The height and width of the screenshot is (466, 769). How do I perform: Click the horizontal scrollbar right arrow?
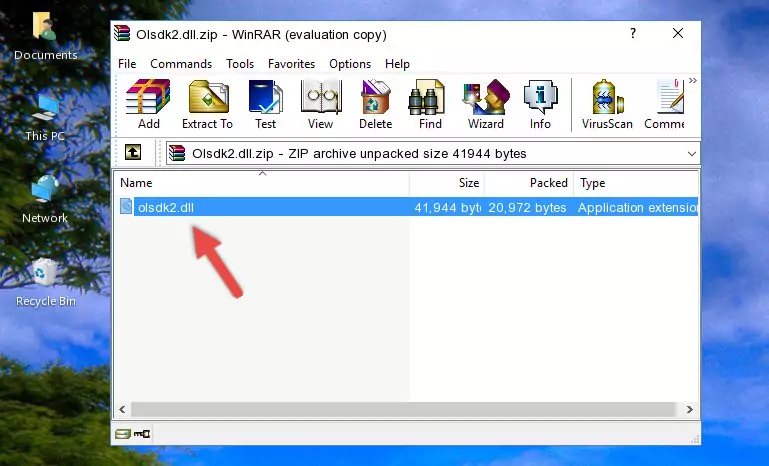pos(690,409)
